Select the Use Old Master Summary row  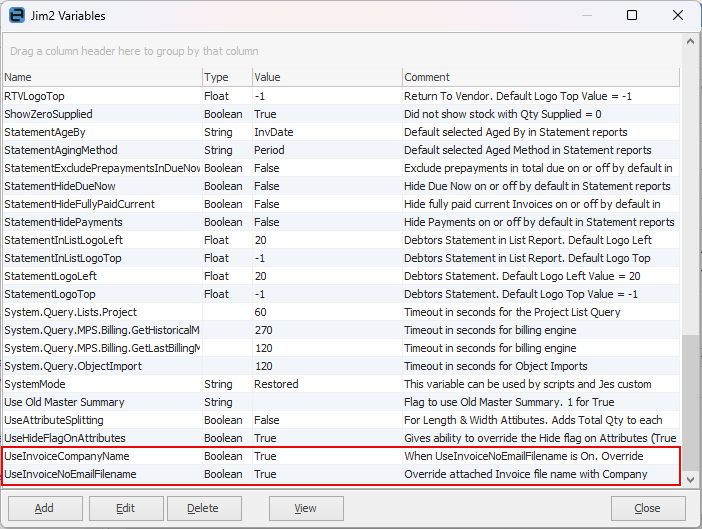341,402
